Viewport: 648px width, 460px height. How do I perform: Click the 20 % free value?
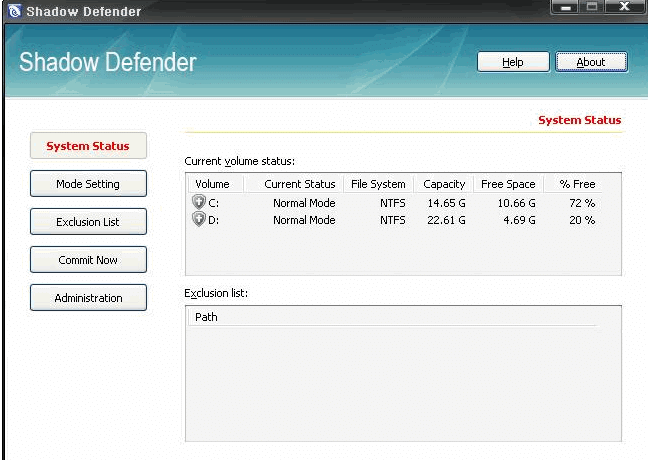[x=582, y=220]
